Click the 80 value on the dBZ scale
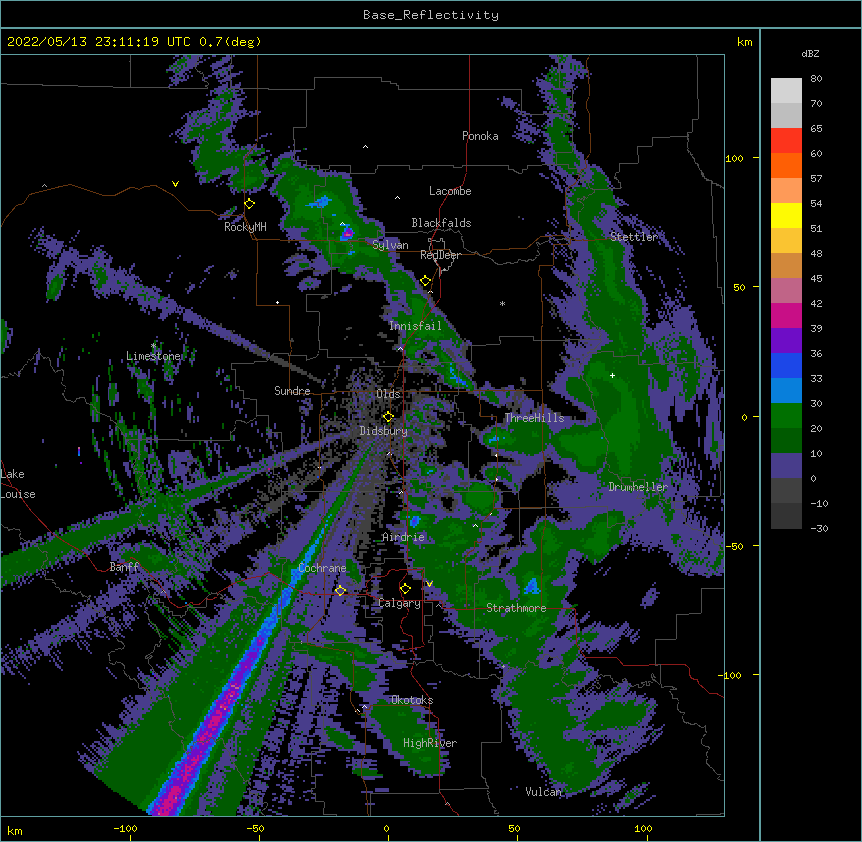862x842 pixels. pyautogui.click(x=816, y=79)
